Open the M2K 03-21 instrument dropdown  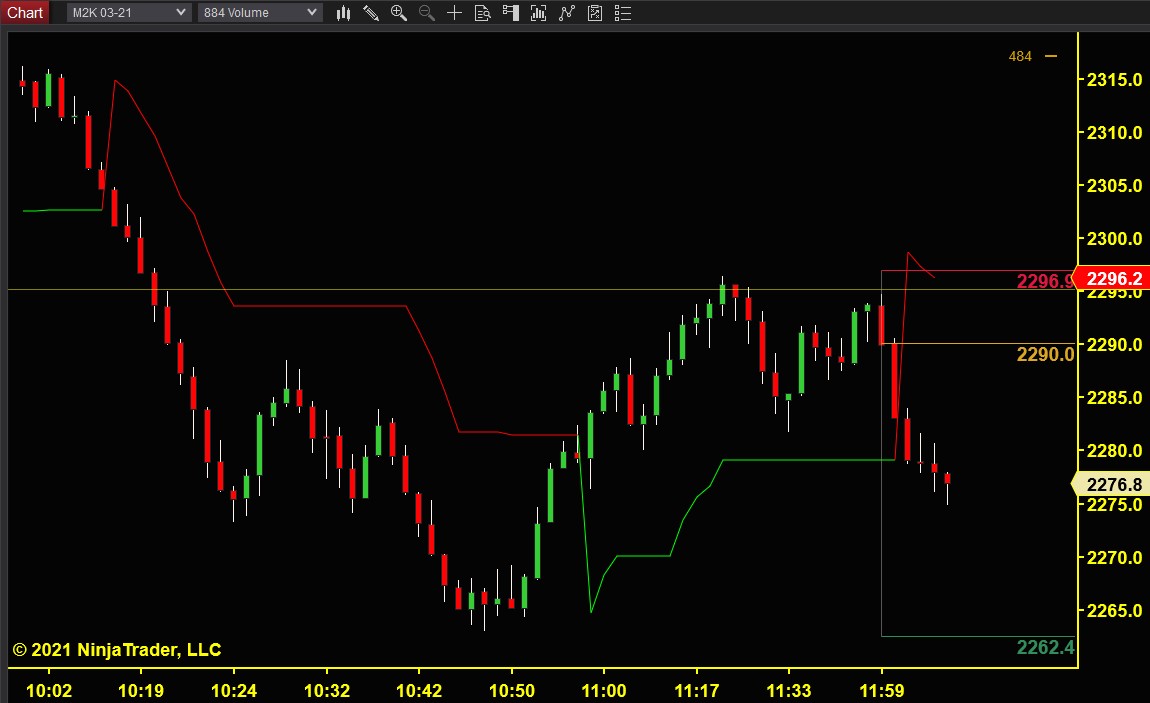point(129,12)
